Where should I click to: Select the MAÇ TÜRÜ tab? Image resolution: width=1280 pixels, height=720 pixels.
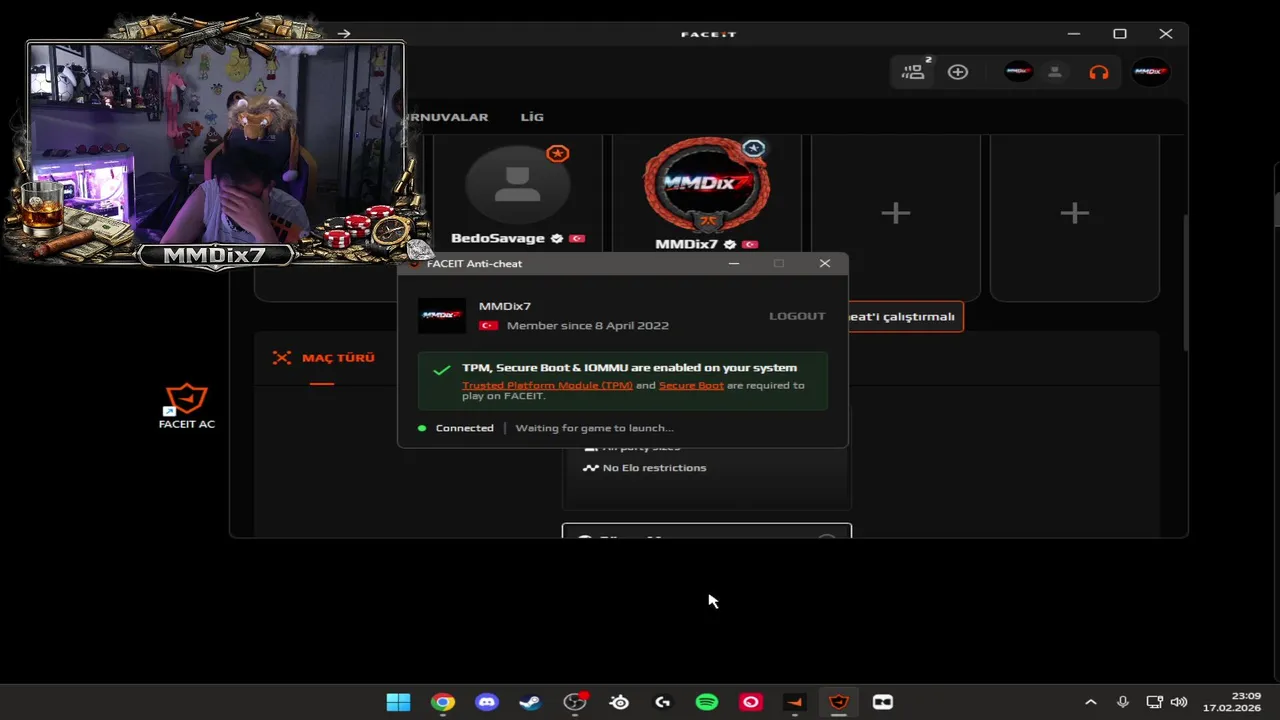323,358
